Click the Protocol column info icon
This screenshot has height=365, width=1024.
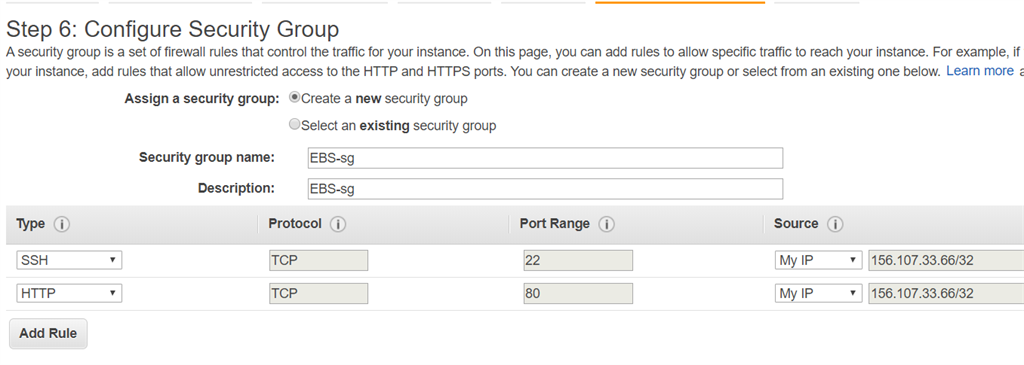(x=338, y=225)
